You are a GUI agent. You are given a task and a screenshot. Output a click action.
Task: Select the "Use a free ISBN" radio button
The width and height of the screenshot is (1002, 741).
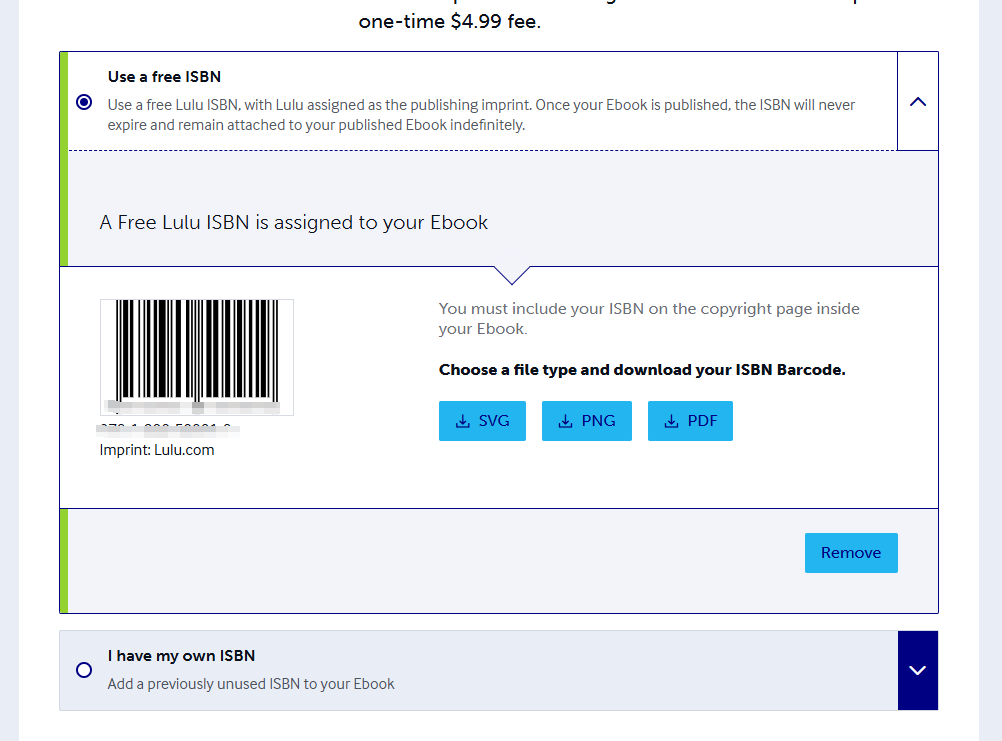(84, 102)
